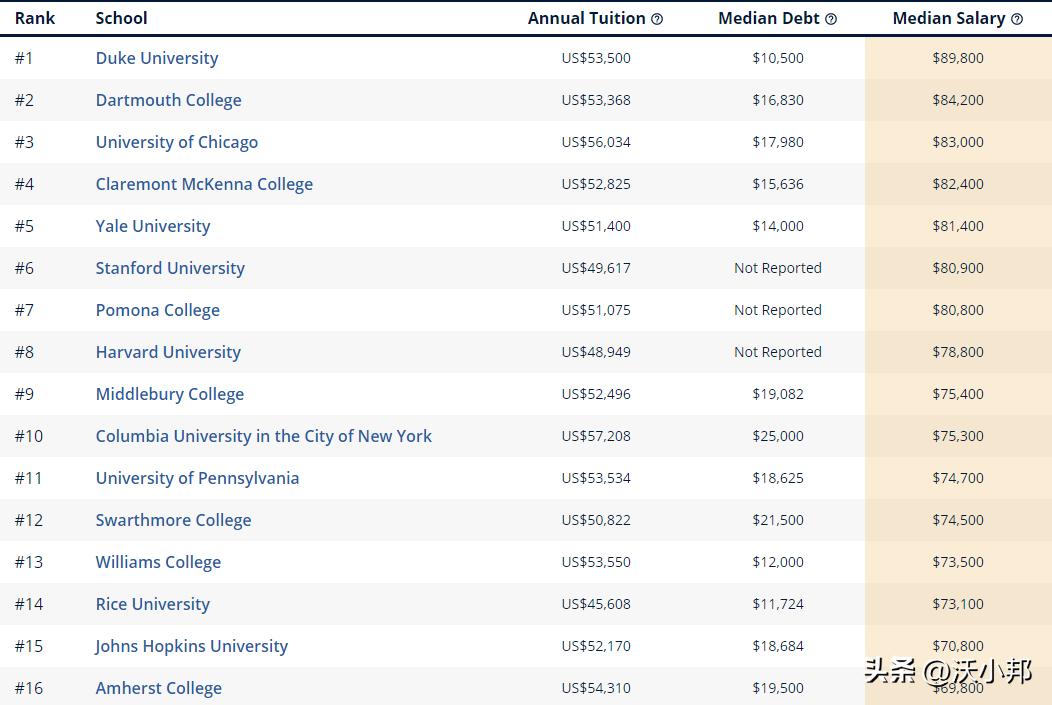This screenshot has height=705, width=1052.
Task: Open the Rice University link
Action: pyautogui.click(x=153, y=604)
